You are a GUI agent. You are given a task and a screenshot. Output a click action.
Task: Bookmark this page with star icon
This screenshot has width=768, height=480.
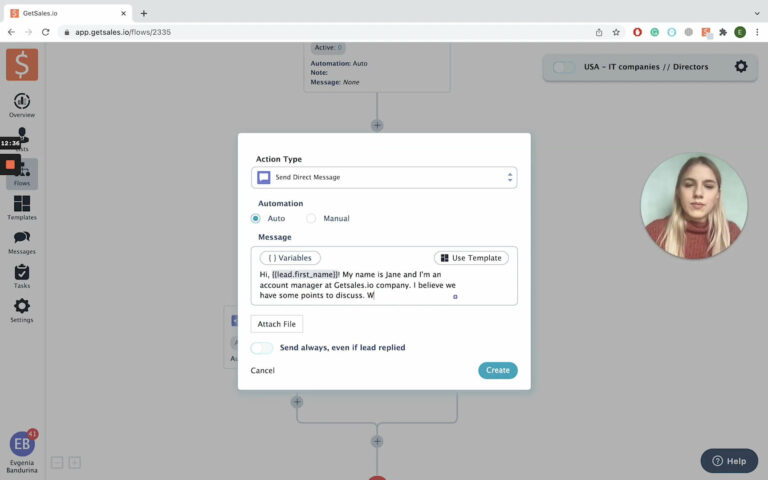(x=616, y=32)
